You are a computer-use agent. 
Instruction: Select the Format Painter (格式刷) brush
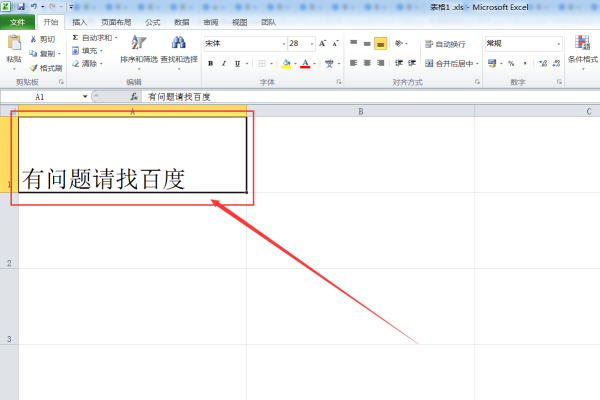tap(46, 68)
